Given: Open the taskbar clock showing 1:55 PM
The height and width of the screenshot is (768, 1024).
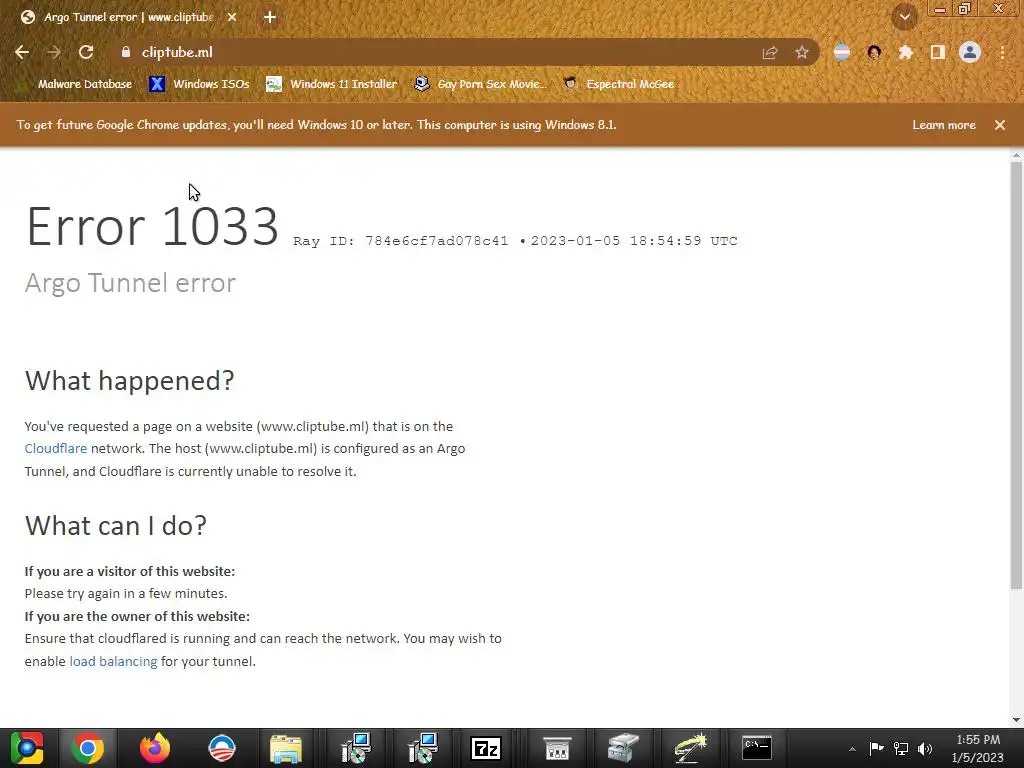Looking at the screenshot, I should click(978, 748).
